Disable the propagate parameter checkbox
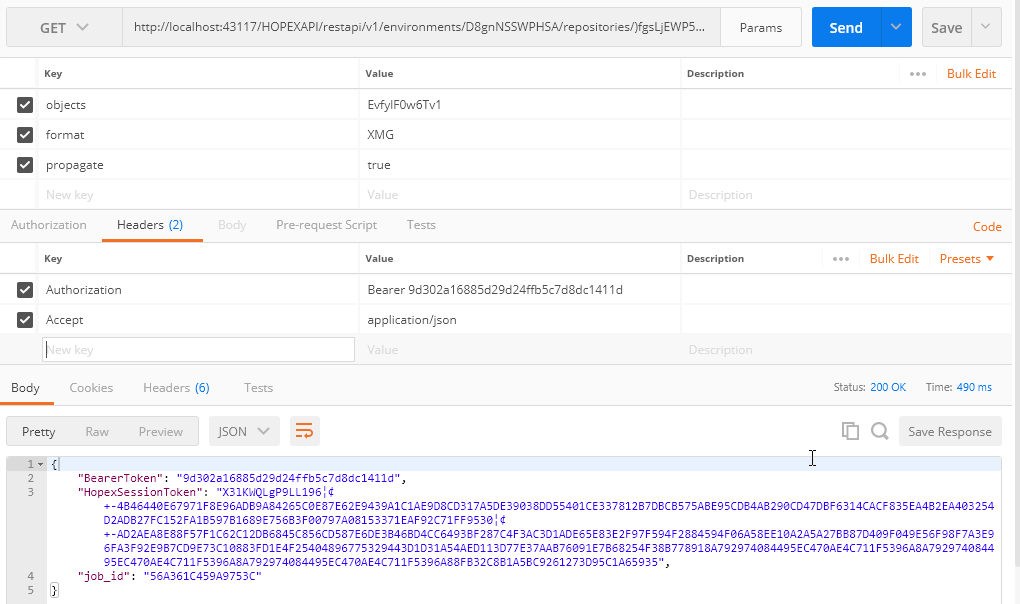 25,165
